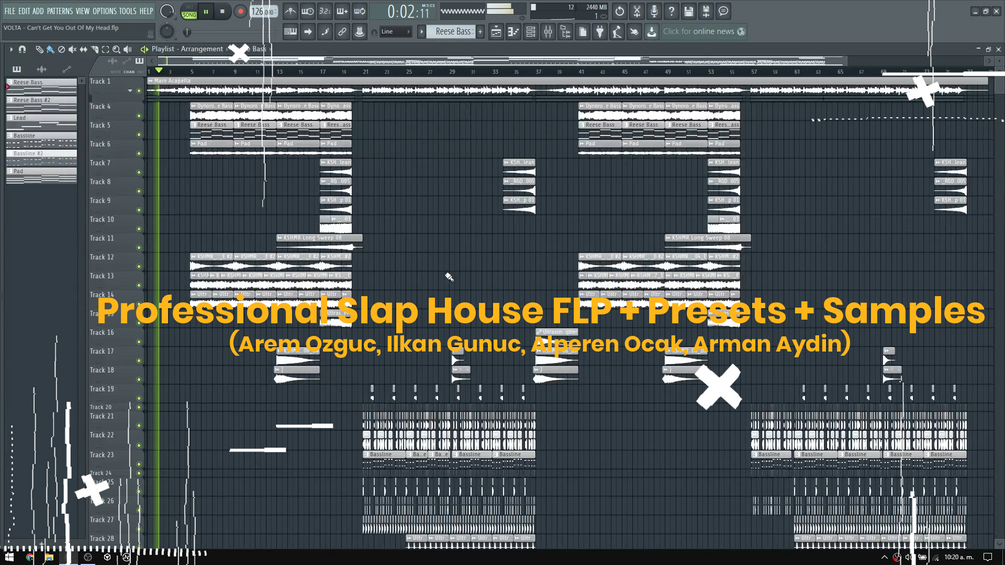Toggle mute LED on Track 13
The image size is (1005, 565).
point(139,286)
